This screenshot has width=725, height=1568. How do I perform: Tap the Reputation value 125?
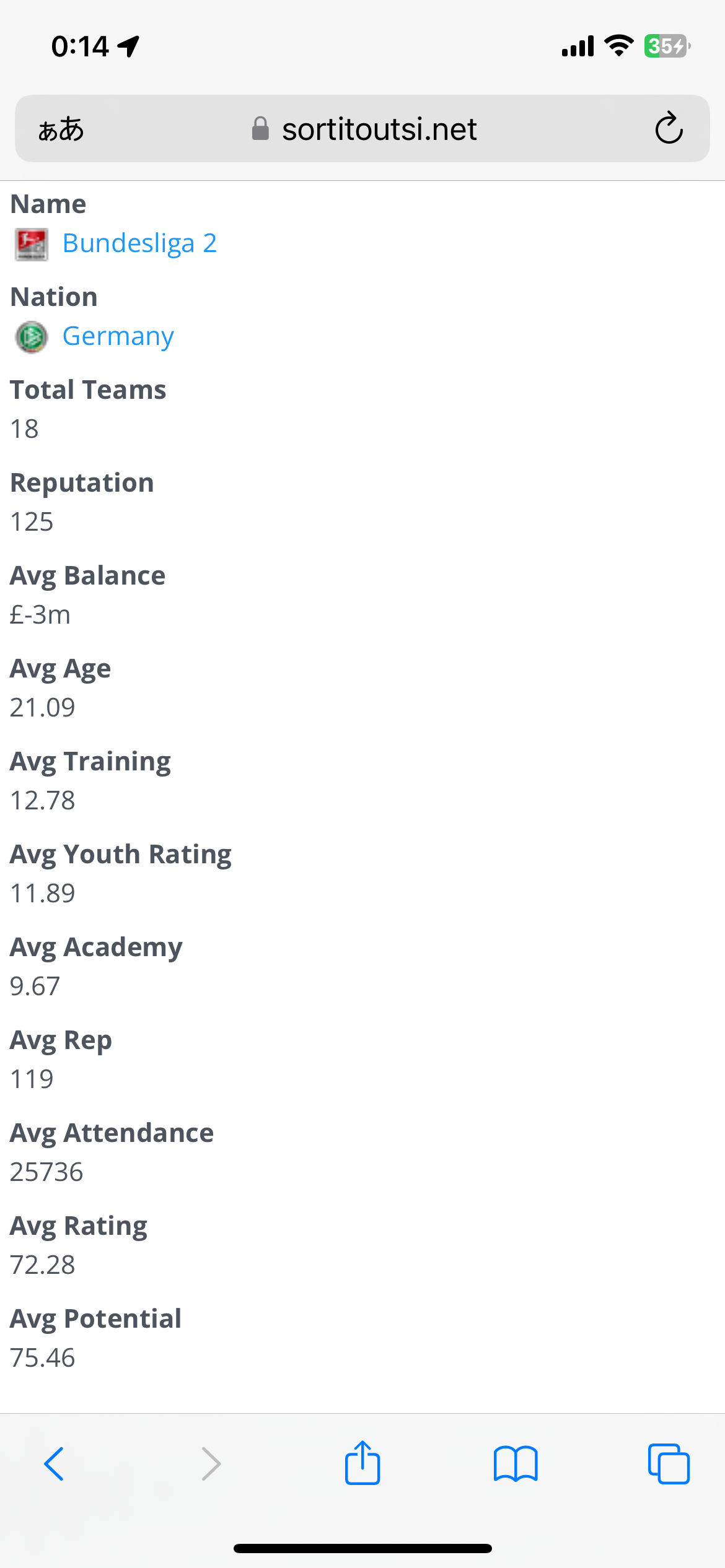tap(32, 522)
